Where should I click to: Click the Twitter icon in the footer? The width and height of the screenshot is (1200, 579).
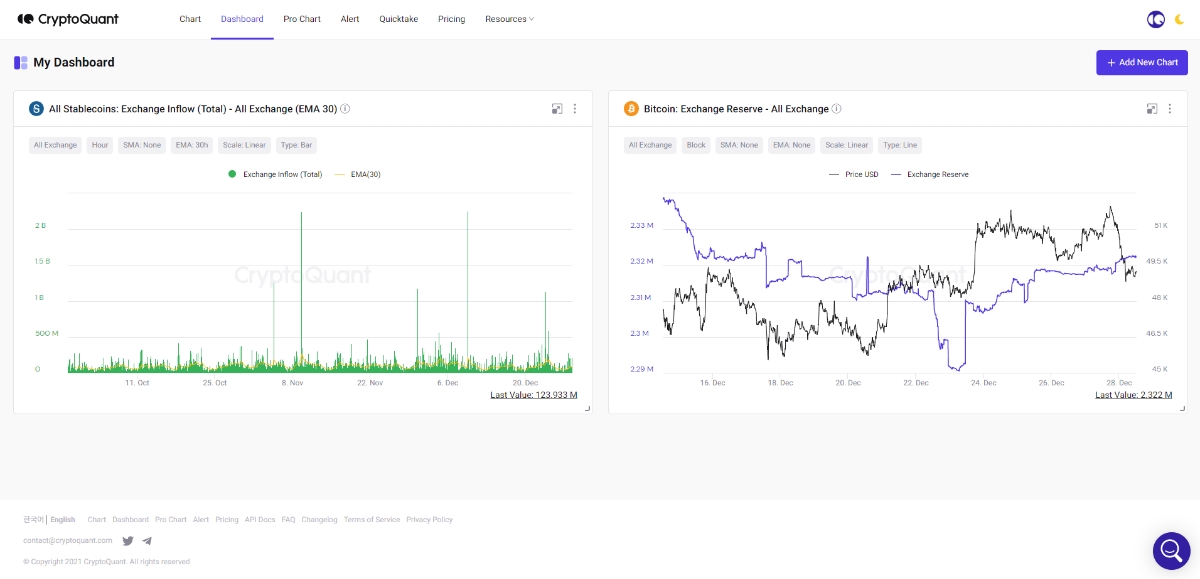(x=128, y=541)
